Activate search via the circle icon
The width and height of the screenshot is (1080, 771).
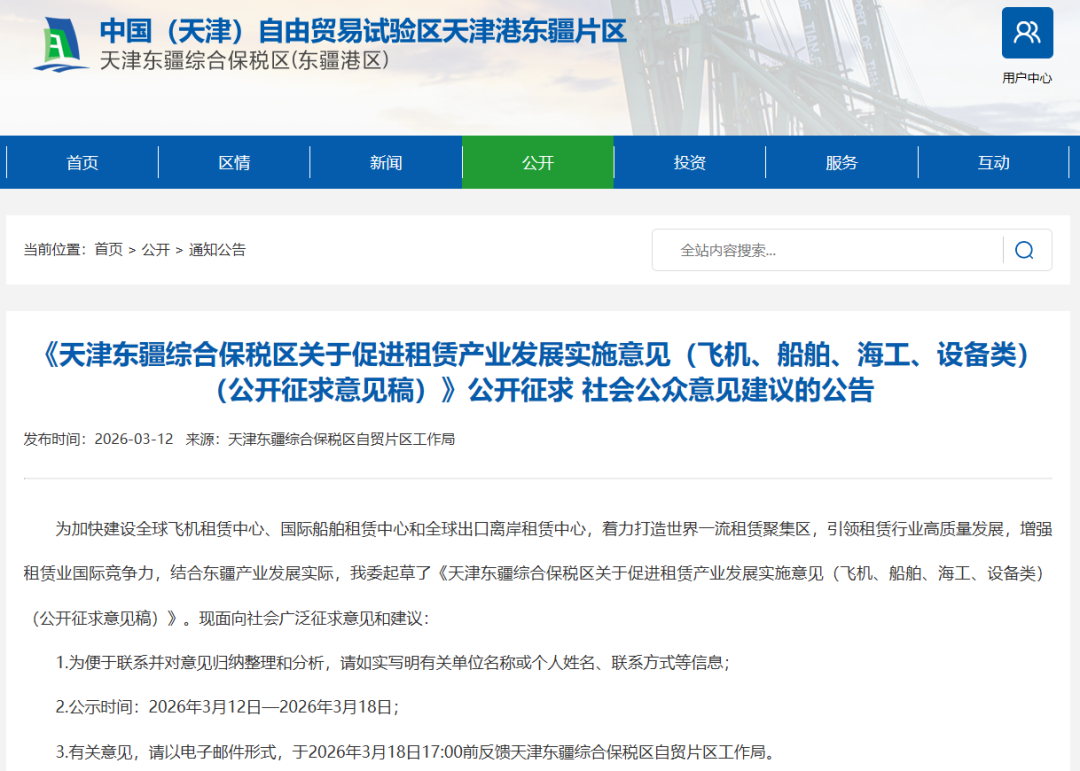(1024, 250)
